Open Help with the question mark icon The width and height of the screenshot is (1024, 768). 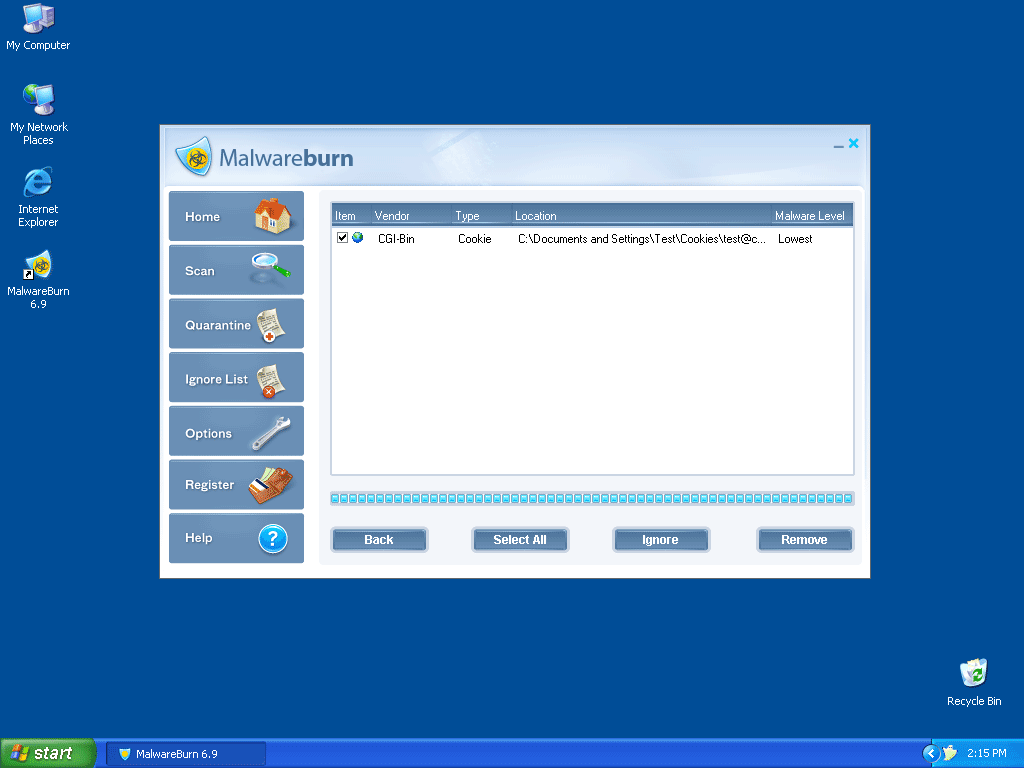(236, 538)
